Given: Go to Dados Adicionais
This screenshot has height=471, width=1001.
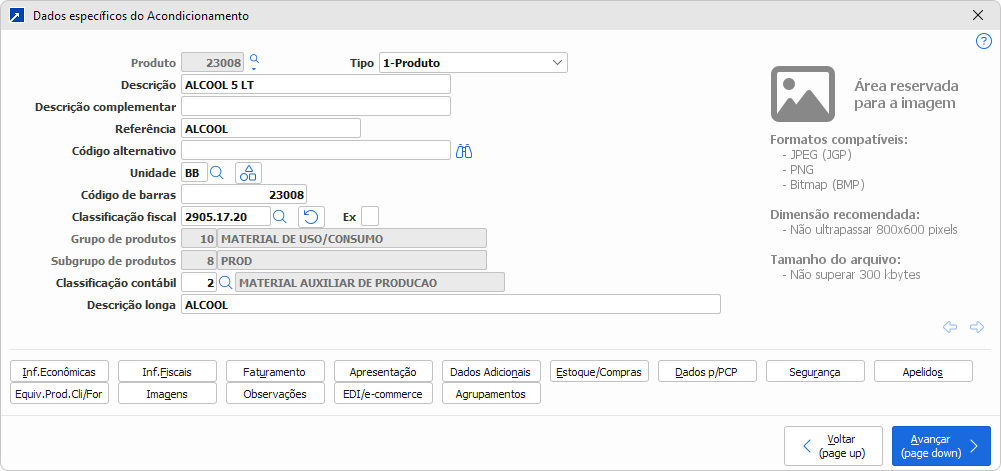Looking at the screenshot, I should point(490,372).
